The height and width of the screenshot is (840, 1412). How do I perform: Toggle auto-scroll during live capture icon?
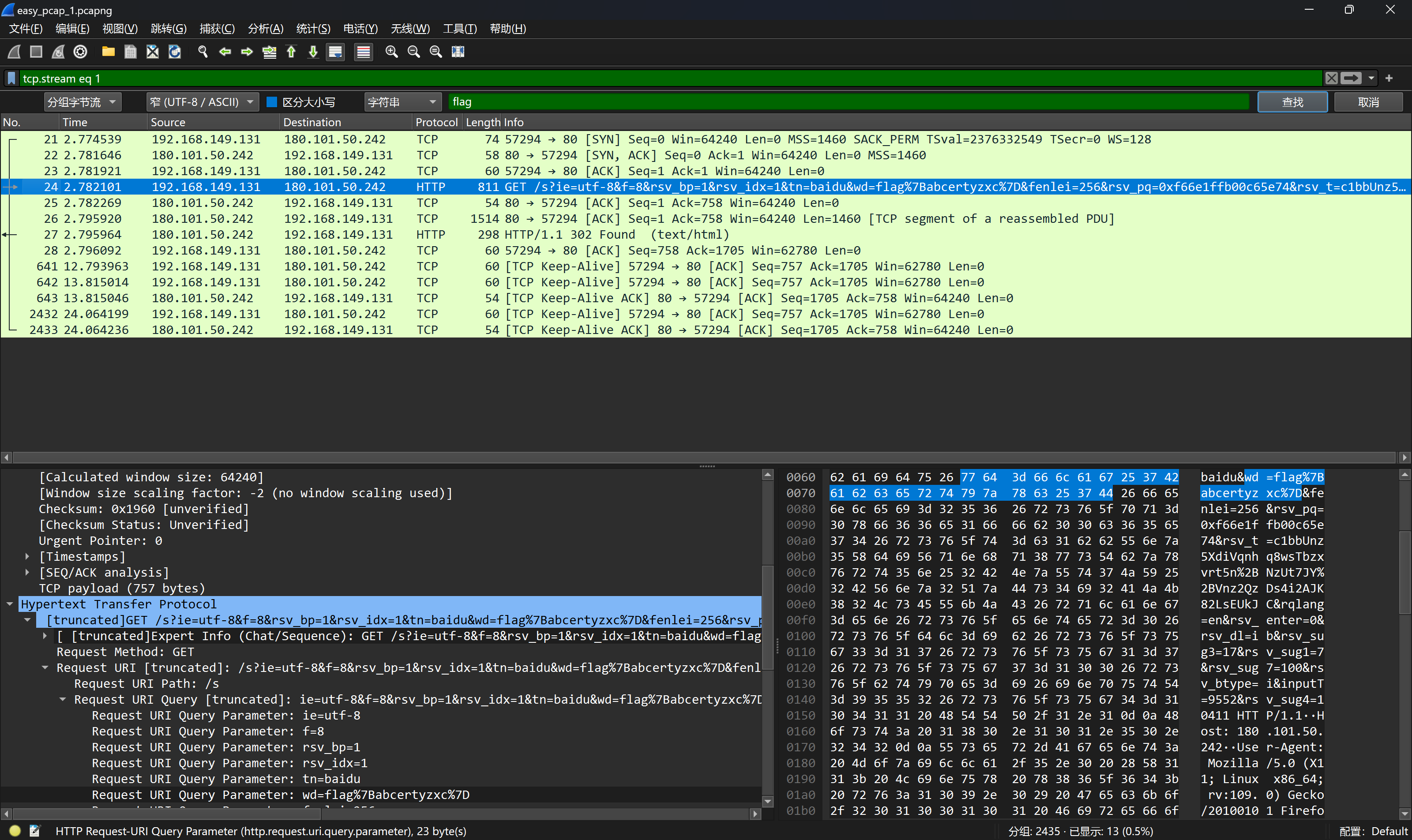(x=336, y=52)
